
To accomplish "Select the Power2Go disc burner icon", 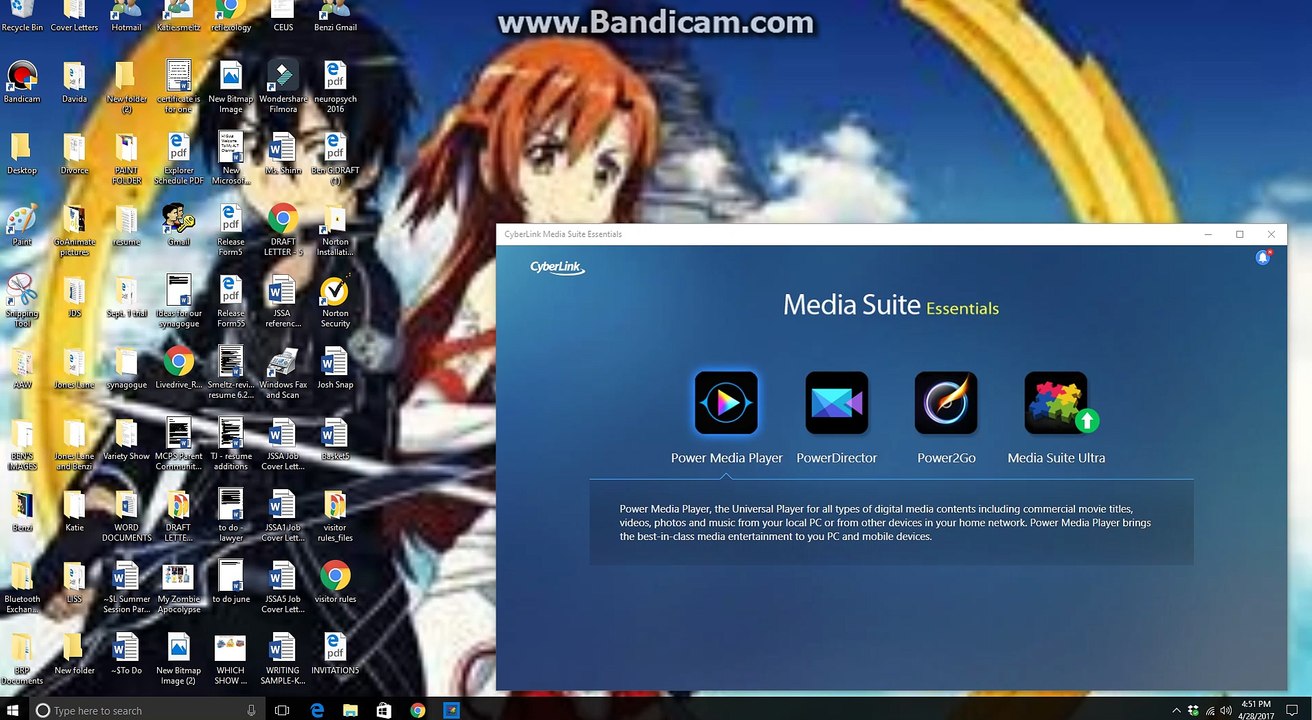I will (x=946, y=403).
